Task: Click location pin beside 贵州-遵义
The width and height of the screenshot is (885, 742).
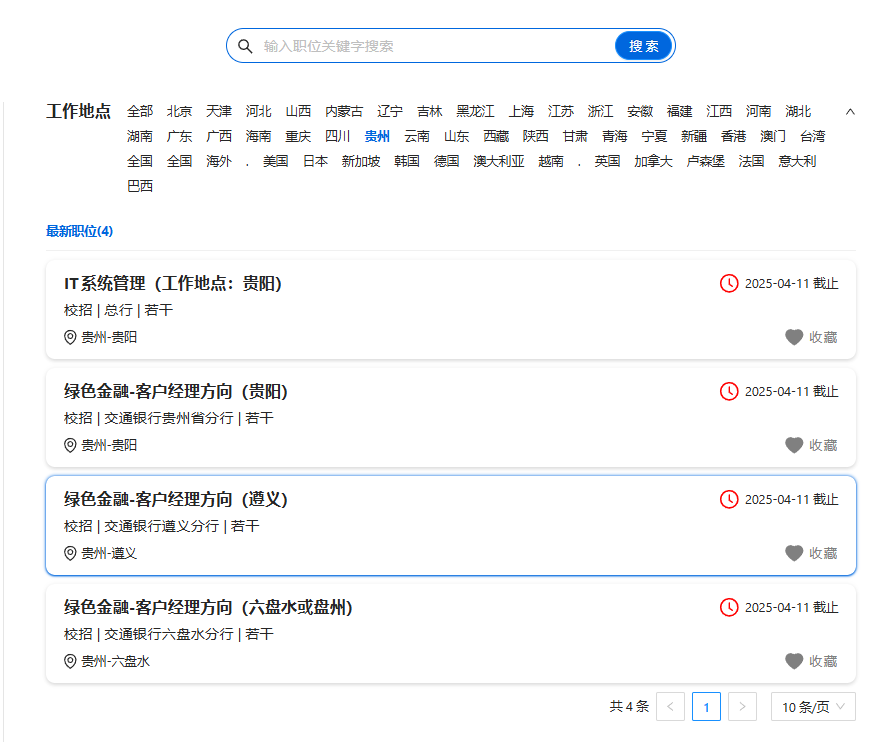Action: (x=70, y=554)
